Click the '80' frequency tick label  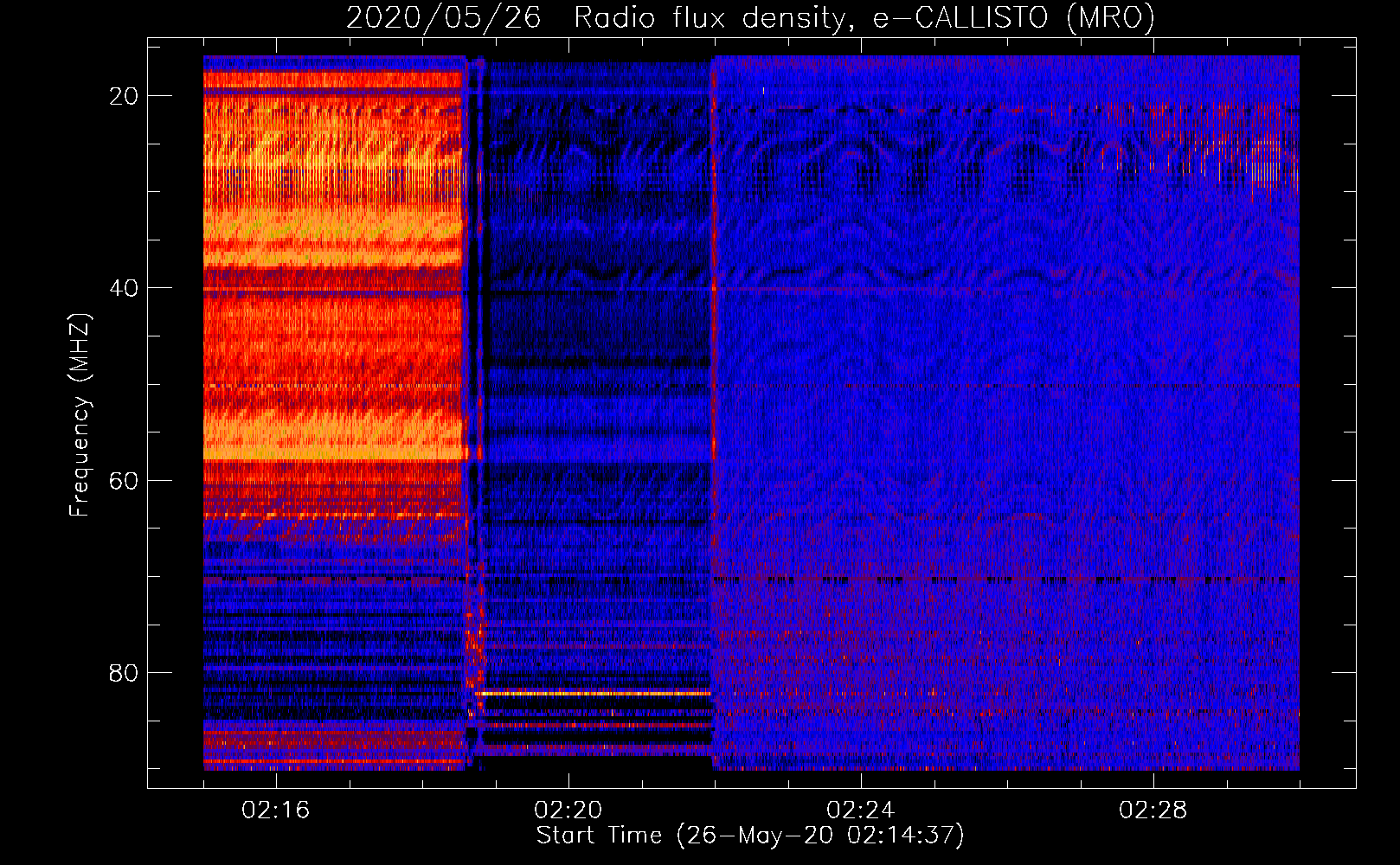pos(124,673)
